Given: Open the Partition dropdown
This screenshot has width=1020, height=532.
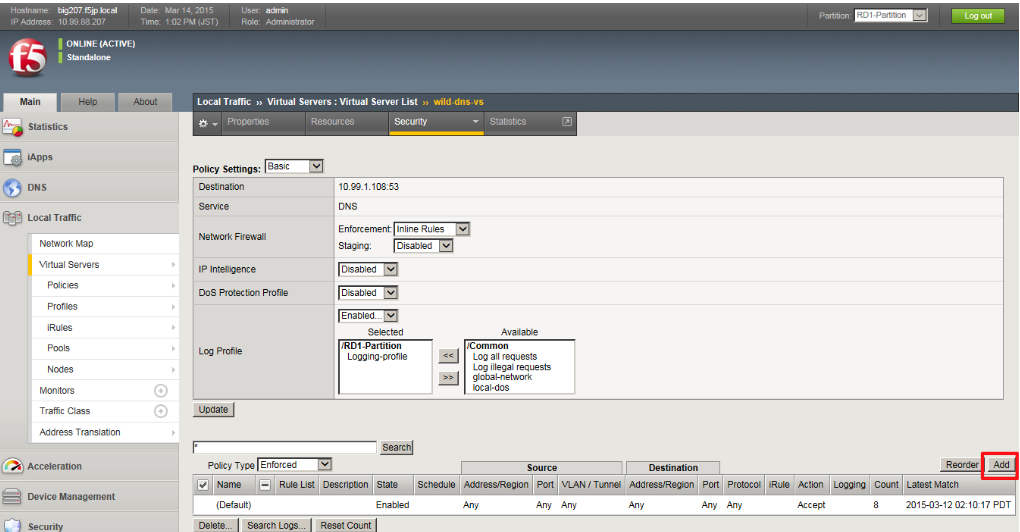Looking at the screenshot, I should point(890,15).
